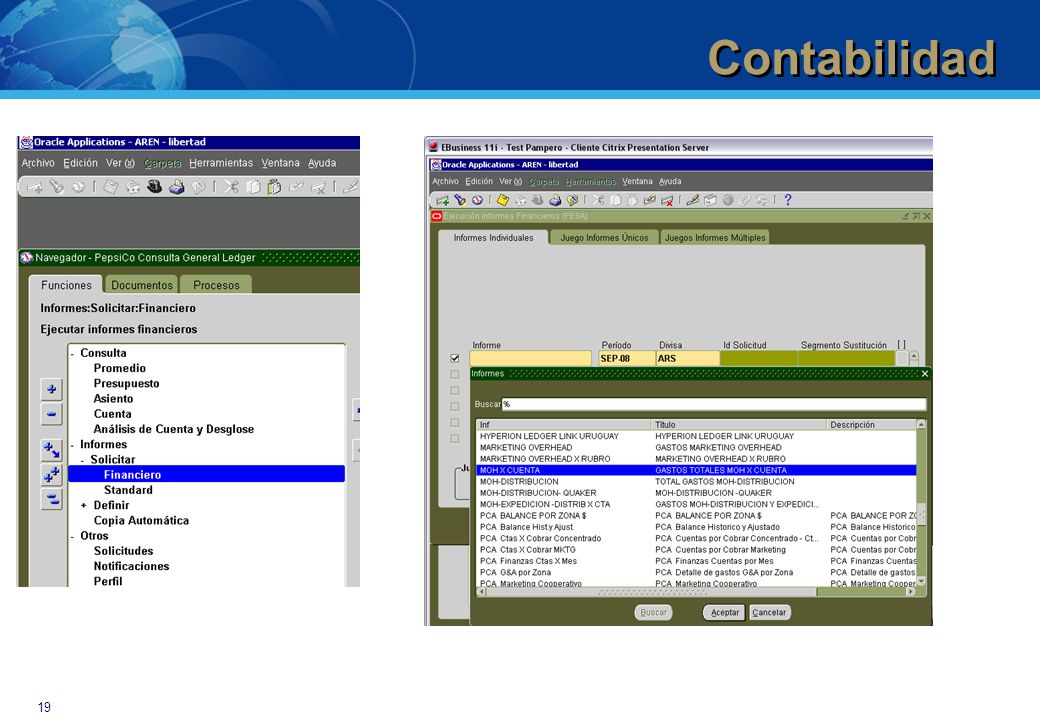Open the Archivo menu in Navegador window

[38, 162]
